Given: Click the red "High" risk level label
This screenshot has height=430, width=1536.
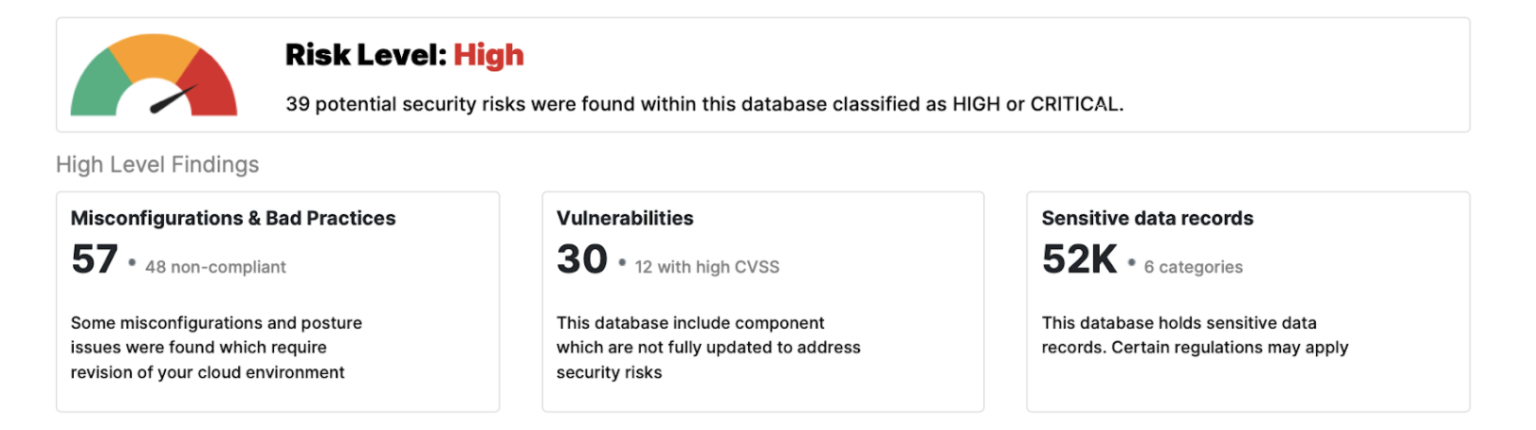Looking at the screenshot, I should [489, 55].
